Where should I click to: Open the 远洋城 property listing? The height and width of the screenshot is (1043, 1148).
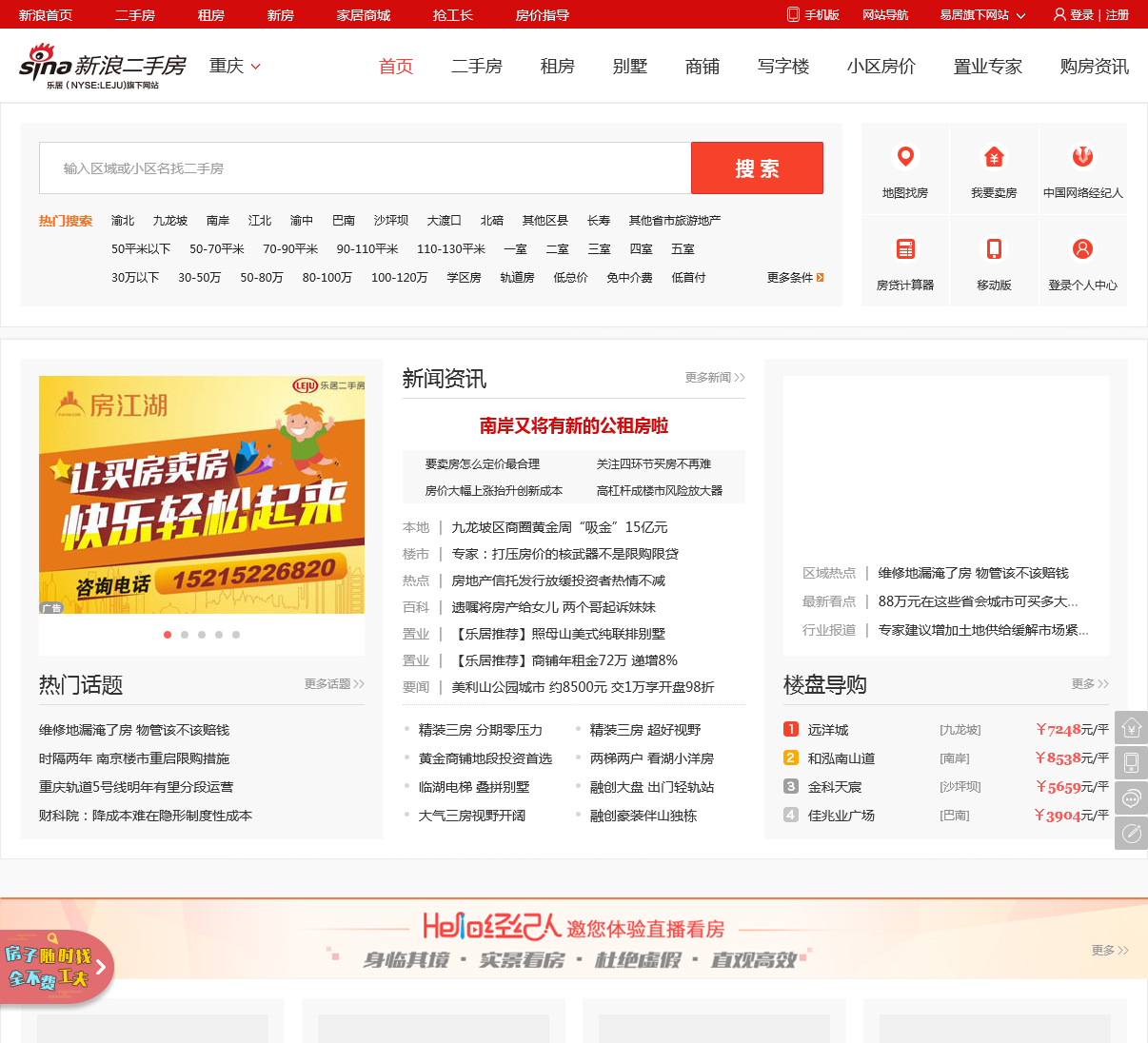[x=828, y=730]
